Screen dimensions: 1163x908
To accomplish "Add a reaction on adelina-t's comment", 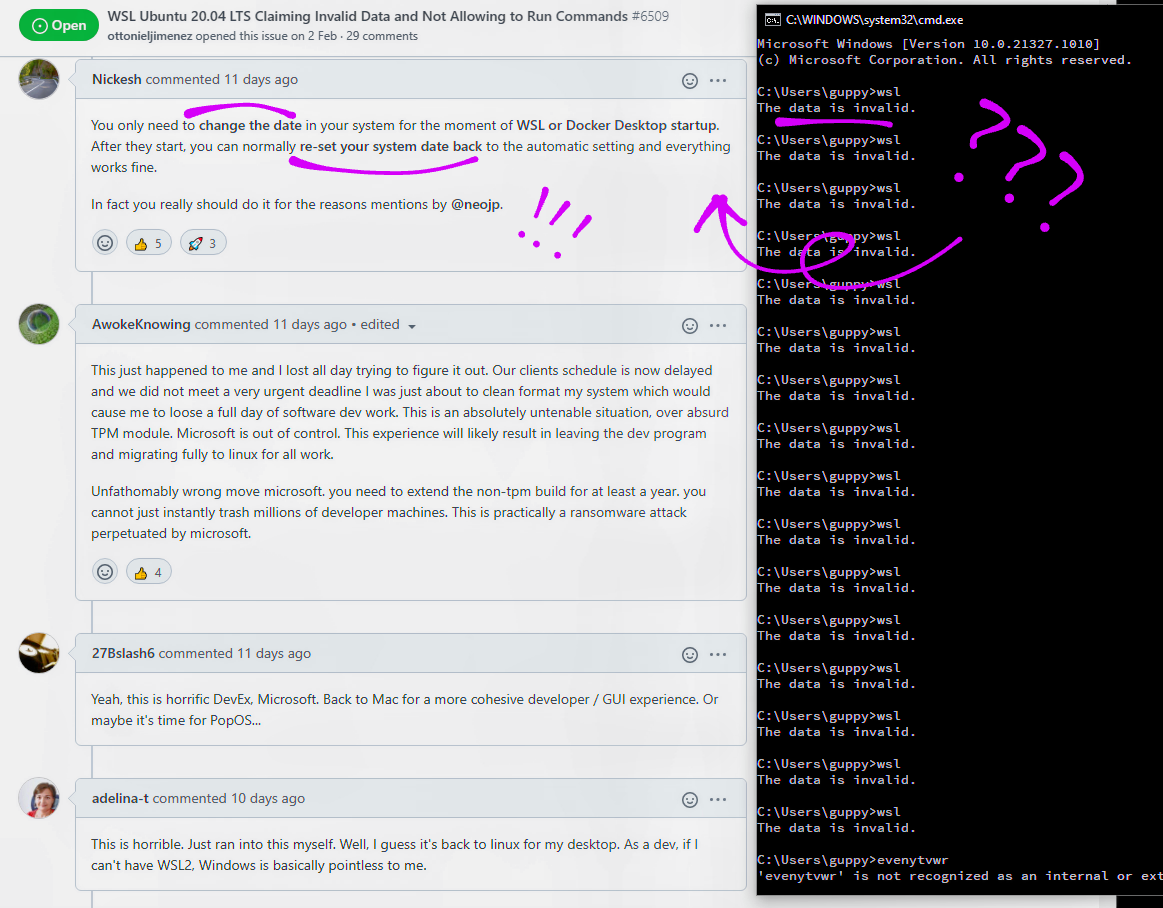I will tap(689, 799).
